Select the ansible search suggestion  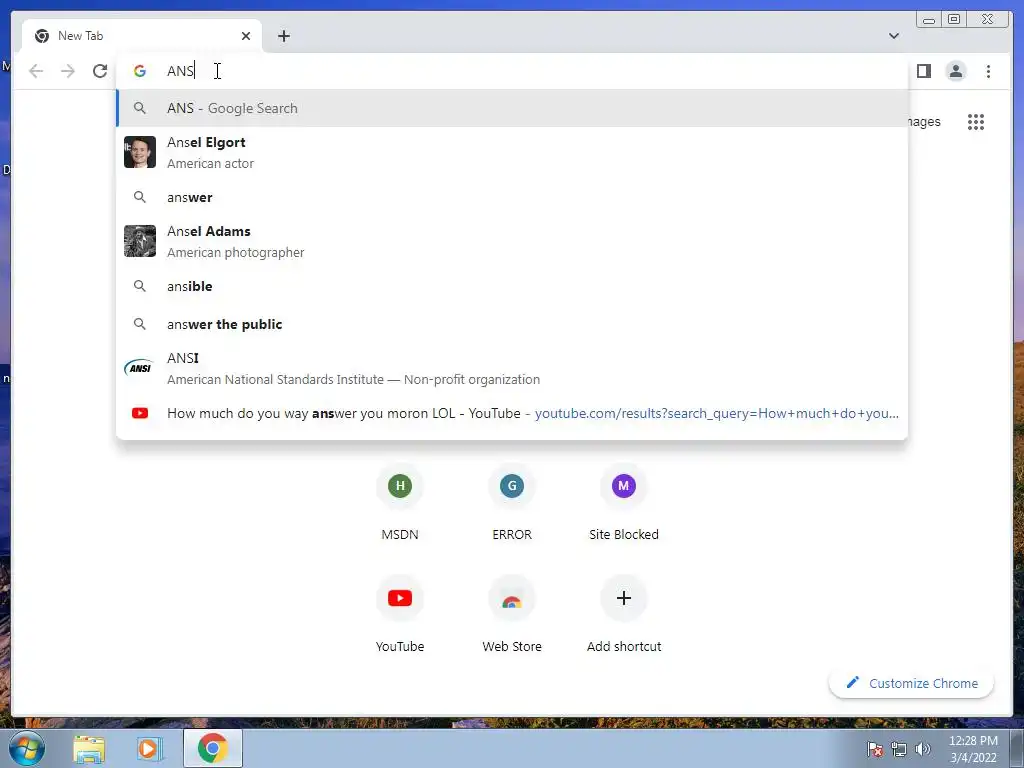tap(512, 286)
